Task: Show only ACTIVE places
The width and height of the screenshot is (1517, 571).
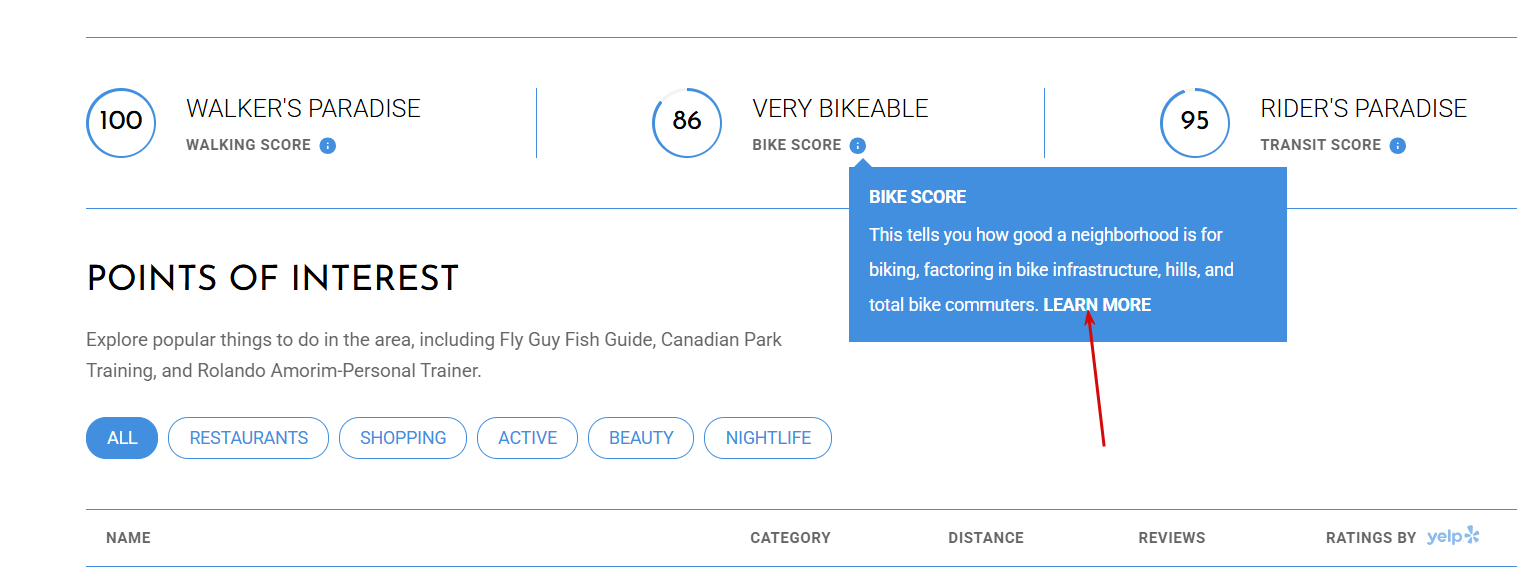Action: point(527,438)
